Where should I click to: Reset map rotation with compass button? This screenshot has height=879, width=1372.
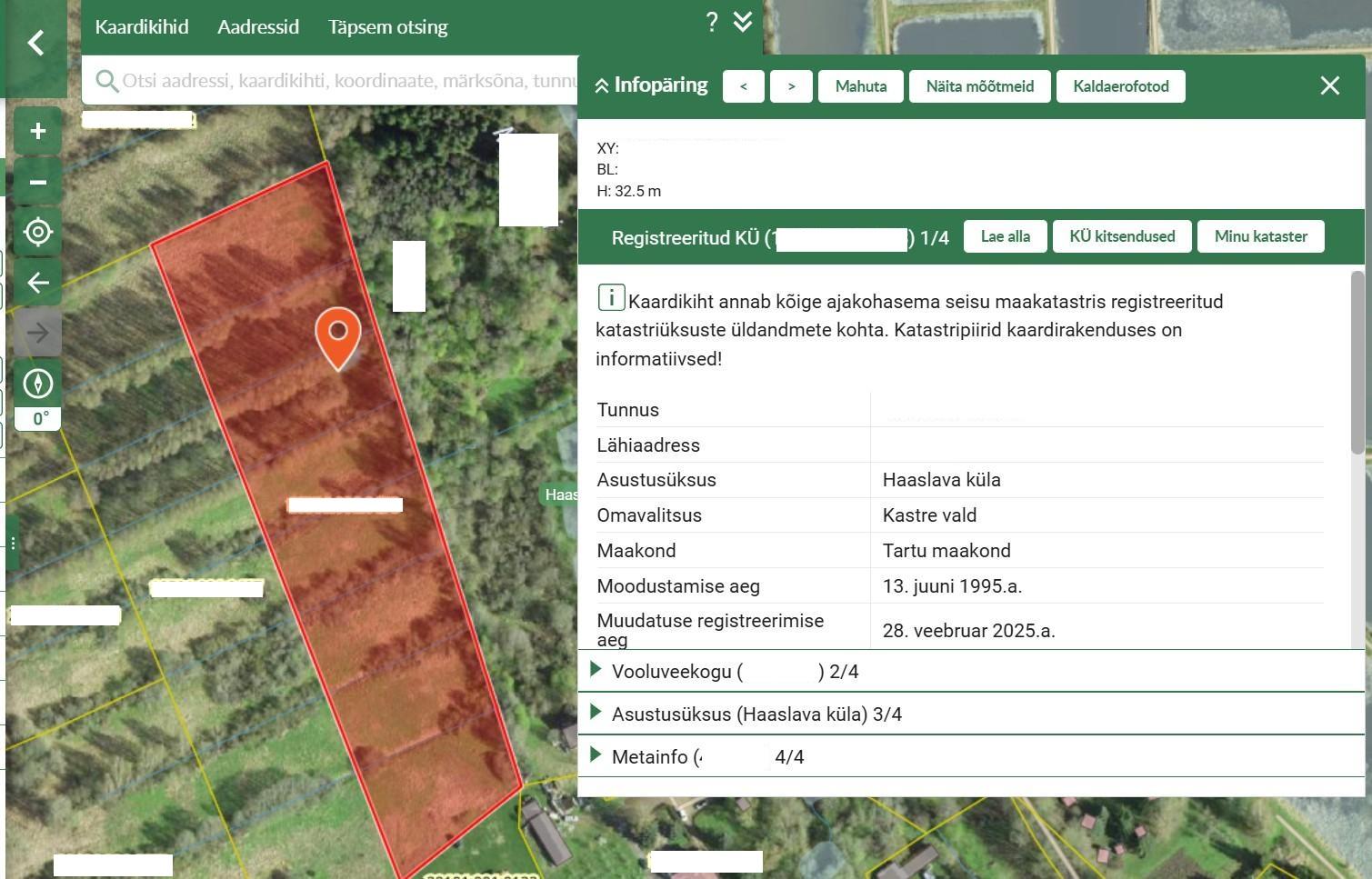37,384
